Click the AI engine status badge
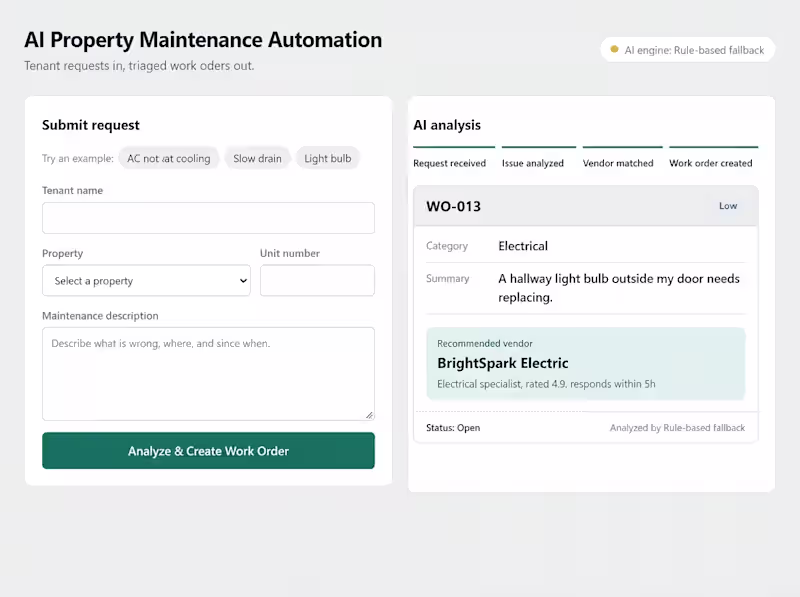 (x=688, y=50)
